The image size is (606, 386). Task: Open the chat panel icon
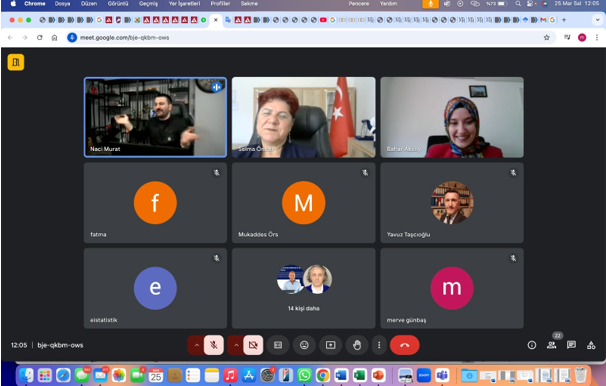[x=571, y=345]
